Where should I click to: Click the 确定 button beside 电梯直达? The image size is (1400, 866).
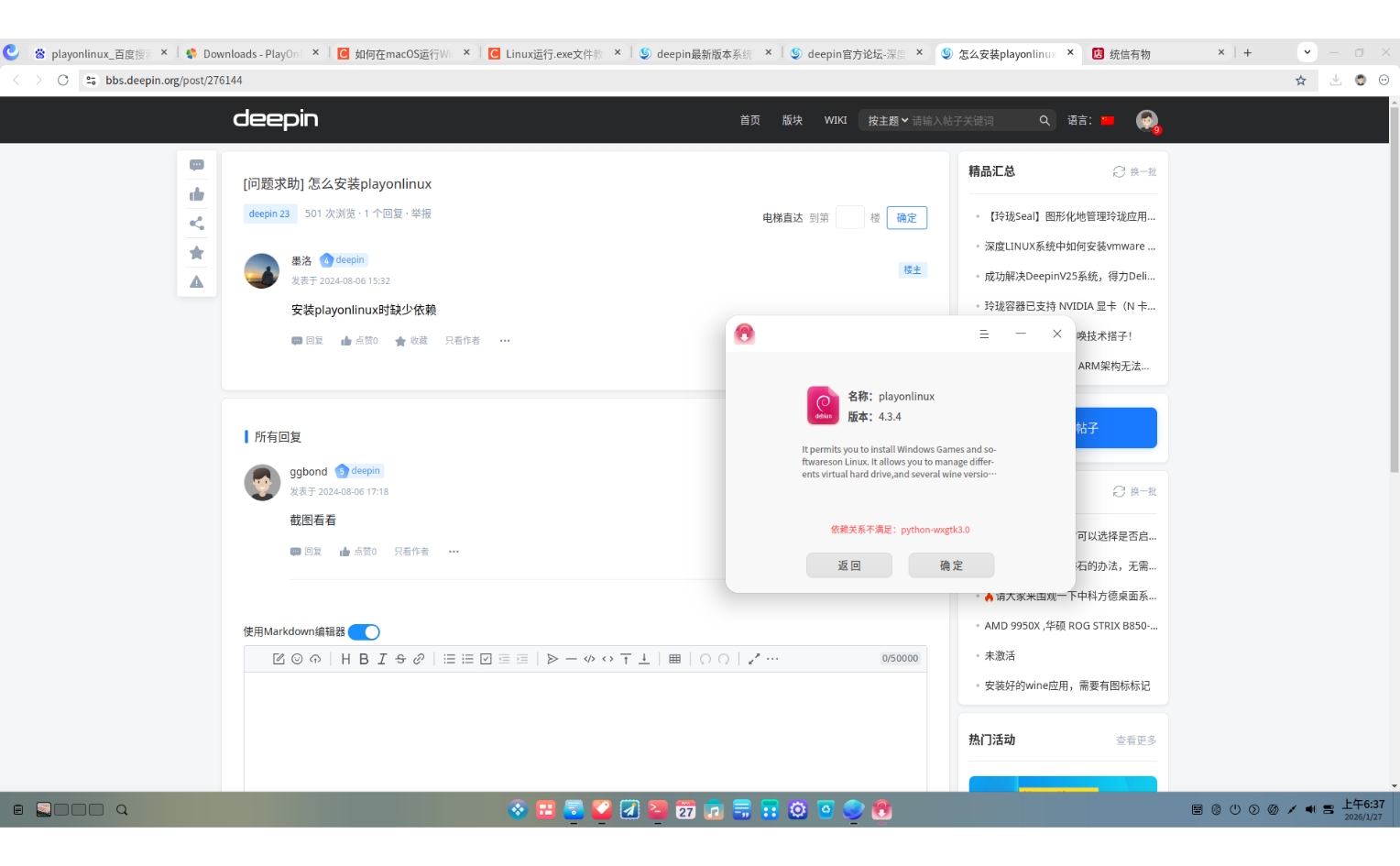point(907,218)
